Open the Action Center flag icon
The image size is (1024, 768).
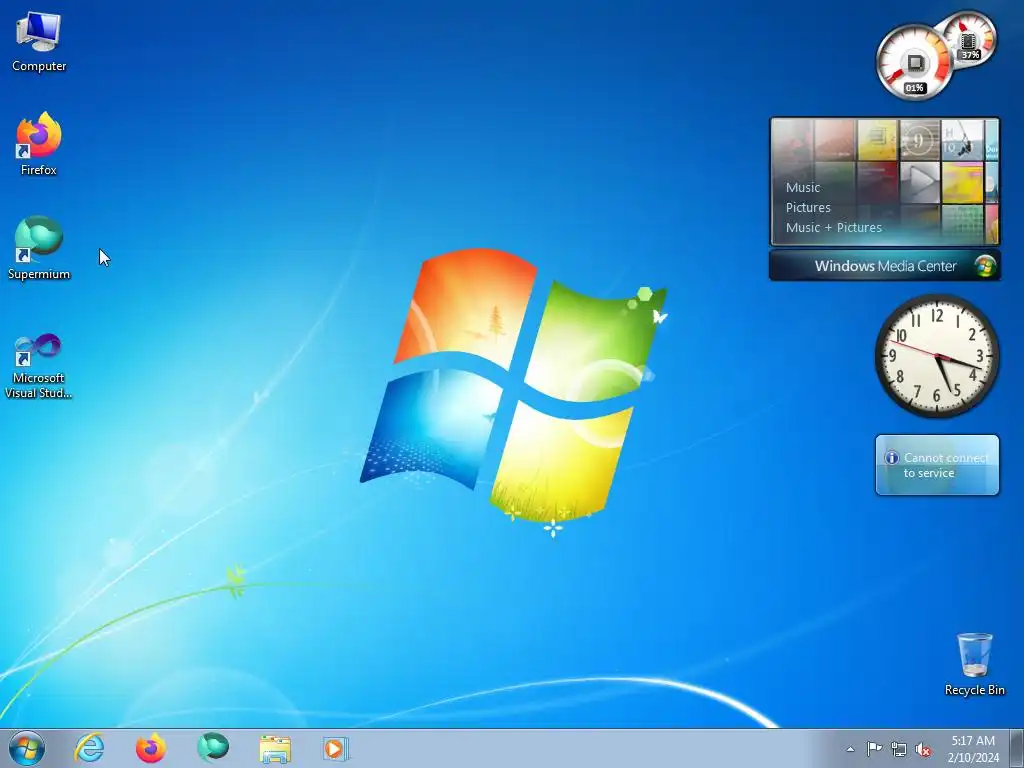[874, 749]
